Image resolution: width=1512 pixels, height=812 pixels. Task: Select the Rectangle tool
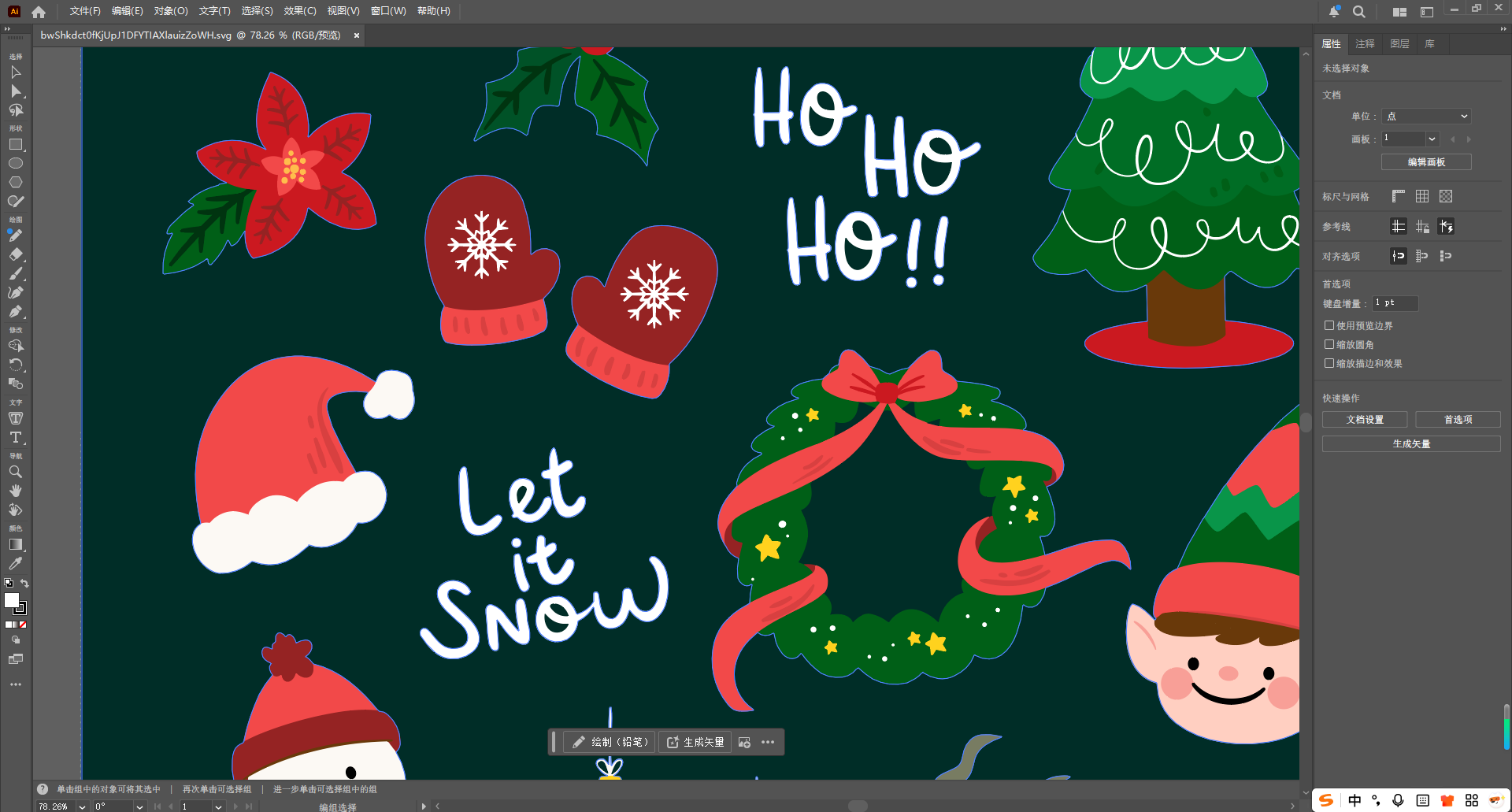[x=15, y=145]
